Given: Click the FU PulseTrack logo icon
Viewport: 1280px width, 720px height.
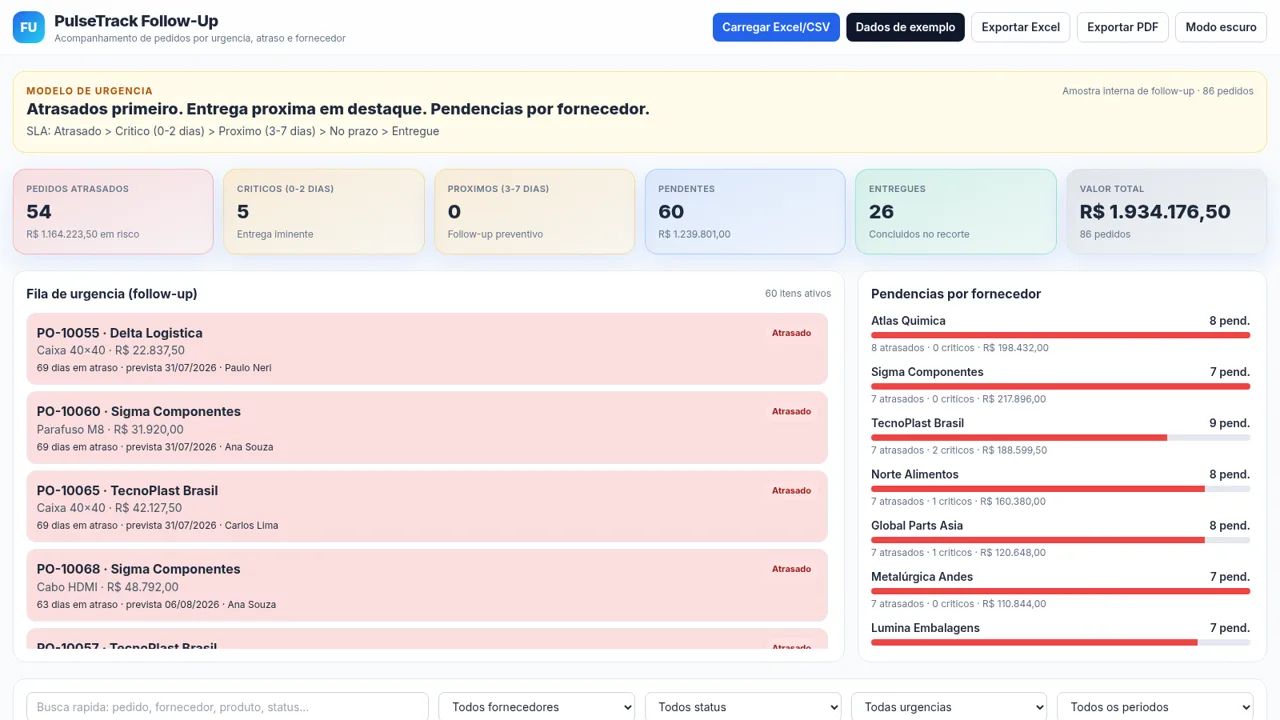Looking at the screenshot, I should [29, 27].
